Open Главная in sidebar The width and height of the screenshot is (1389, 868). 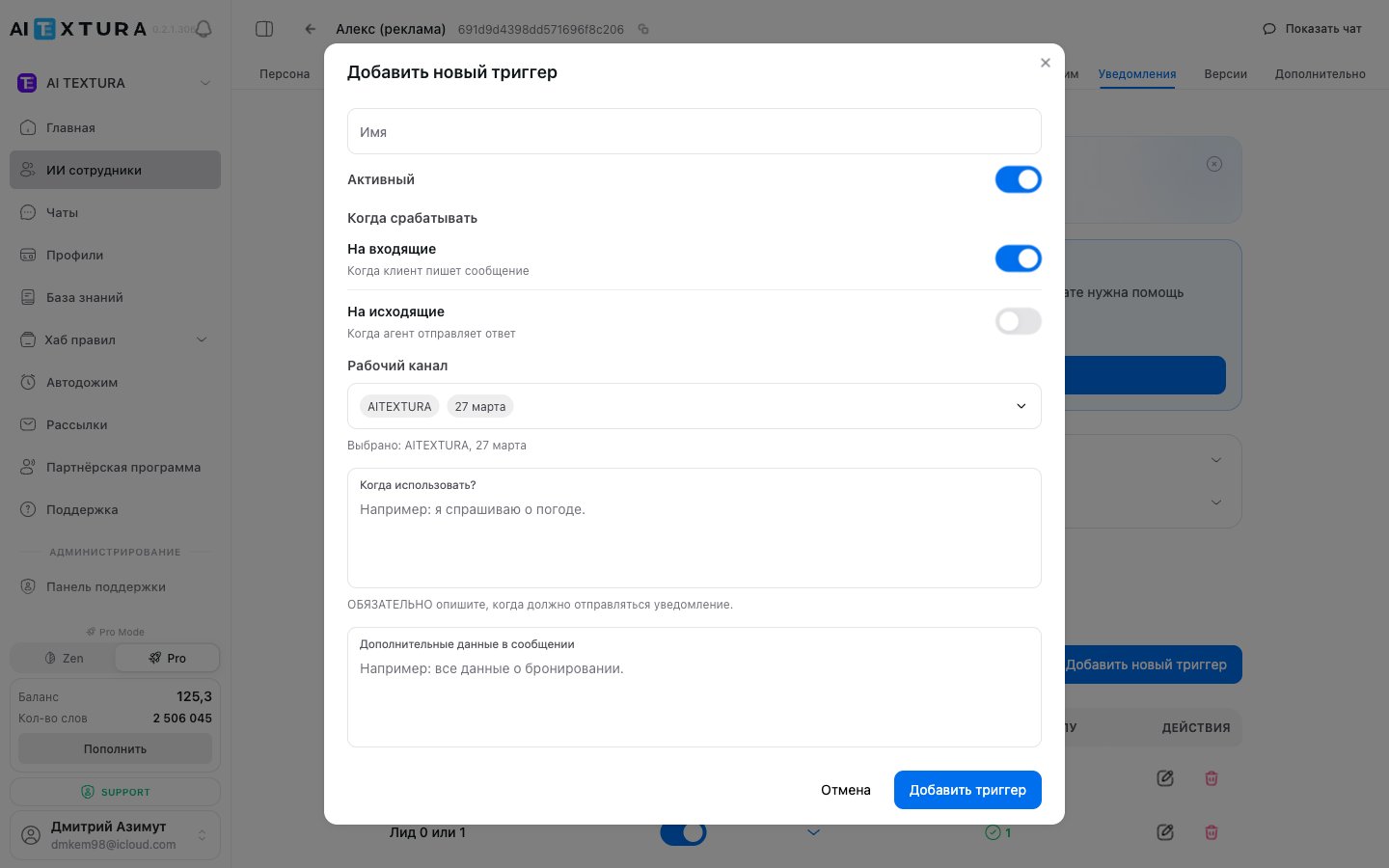click(116, 127)
